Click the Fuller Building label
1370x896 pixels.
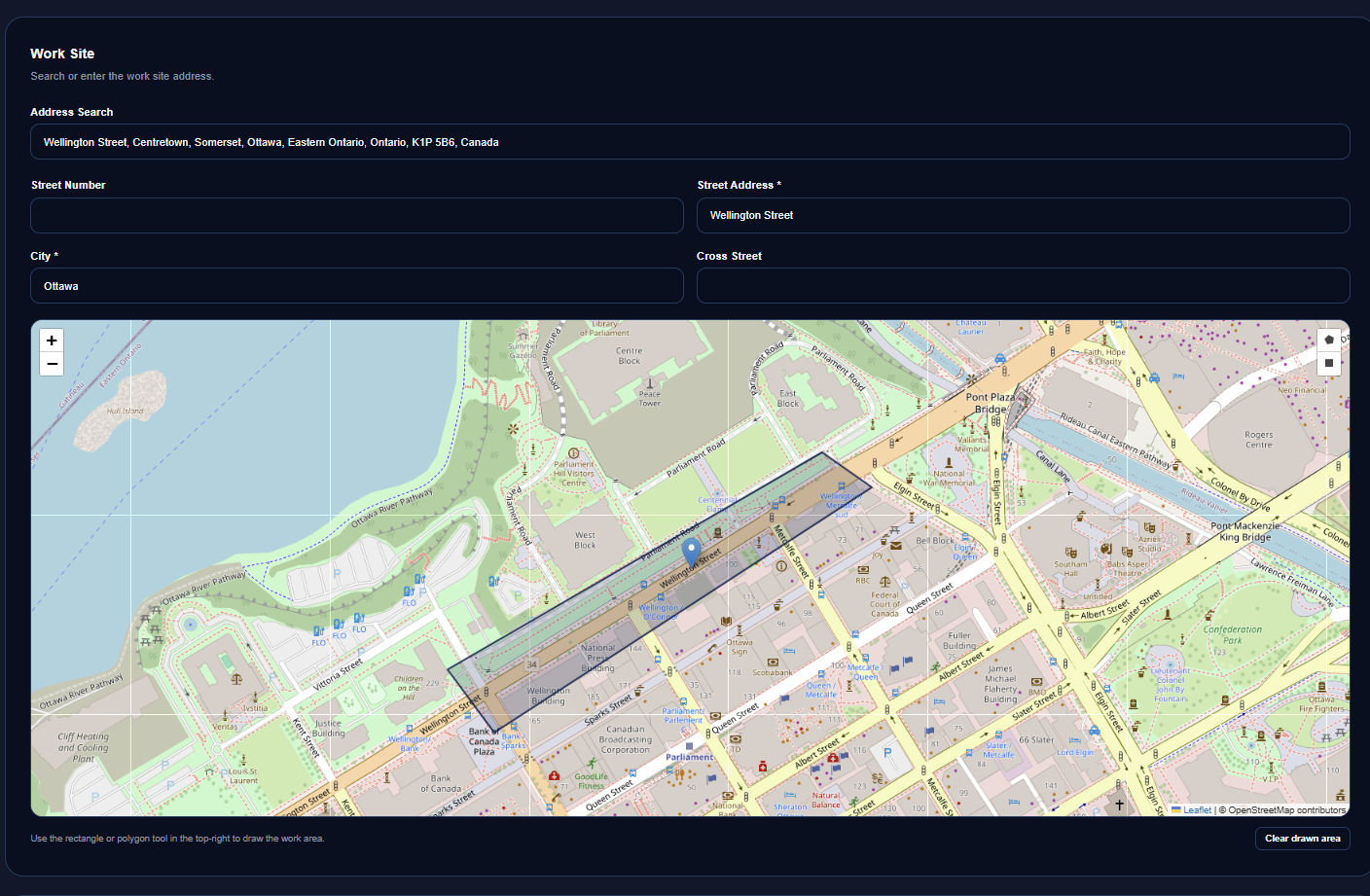(x=959, y=640)
